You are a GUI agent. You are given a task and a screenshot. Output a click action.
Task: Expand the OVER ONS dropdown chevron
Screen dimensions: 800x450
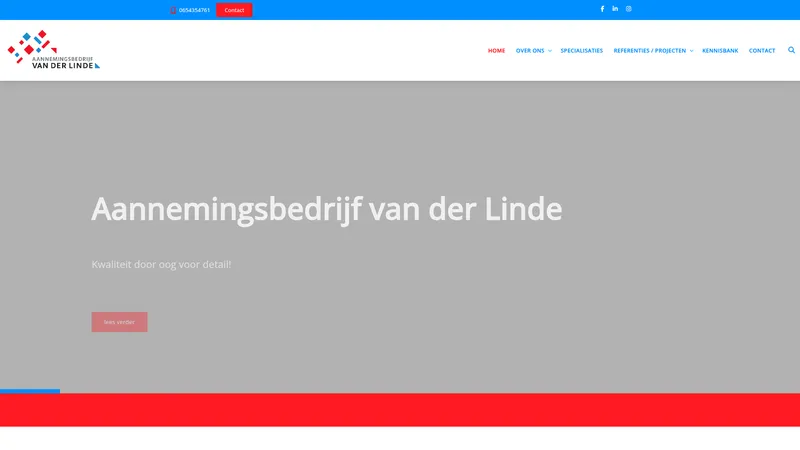tap(549, 51)
